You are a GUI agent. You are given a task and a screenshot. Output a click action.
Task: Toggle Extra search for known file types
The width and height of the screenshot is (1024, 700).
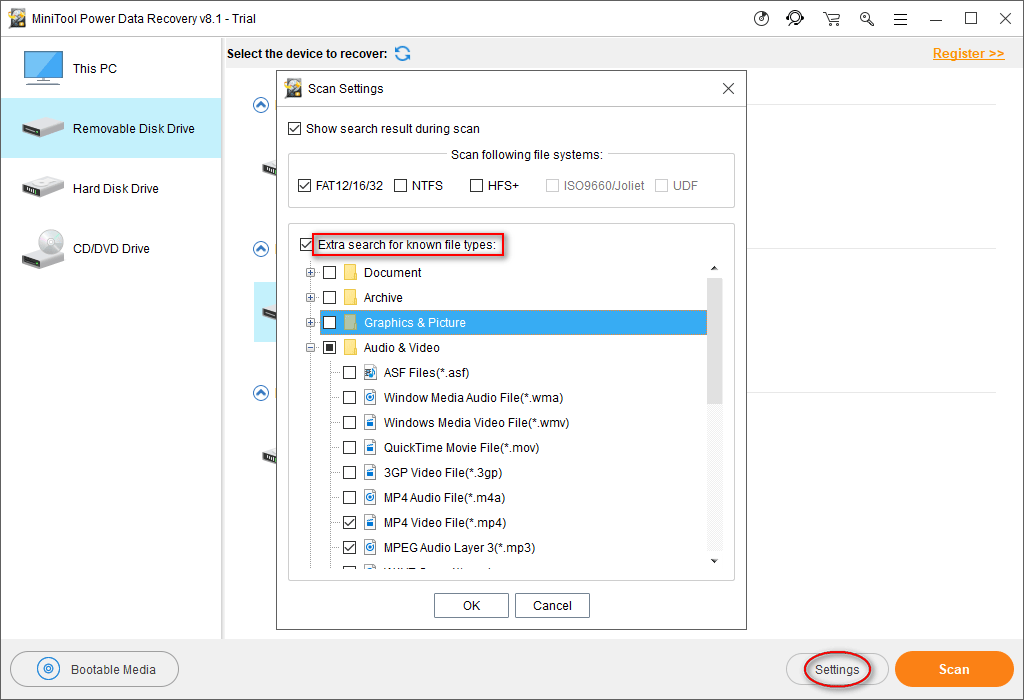tap(306, 244)
